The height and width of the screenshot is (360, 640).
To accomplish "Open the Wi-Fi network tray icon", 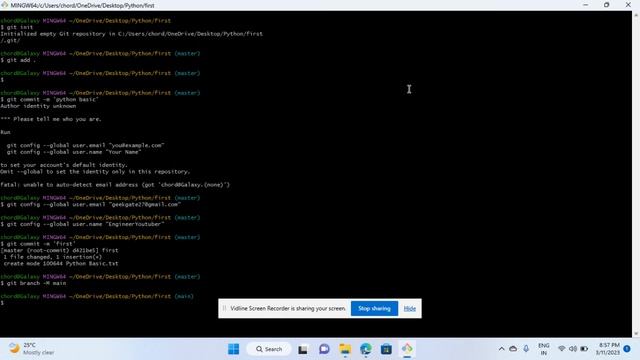I will (562, 349).
